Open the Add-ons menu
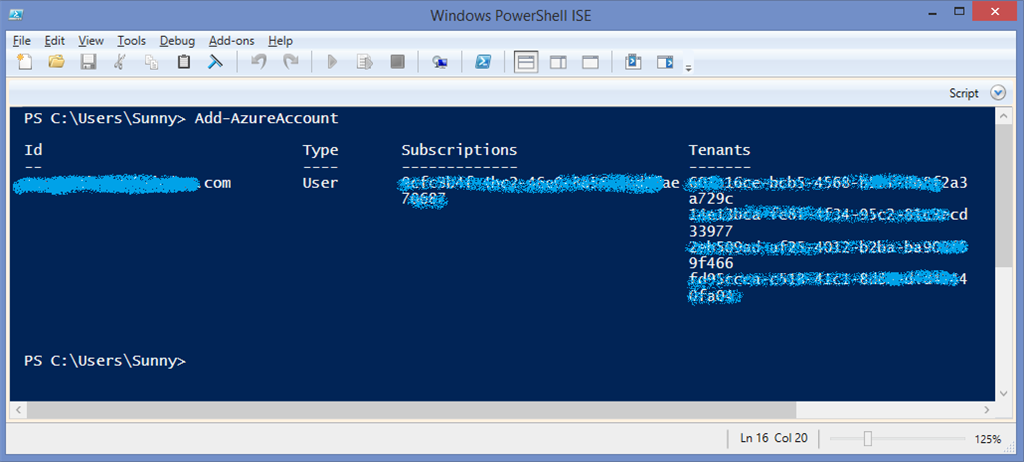The width and height of the screenshot is (1024, 462). click(x=231, y=41)
